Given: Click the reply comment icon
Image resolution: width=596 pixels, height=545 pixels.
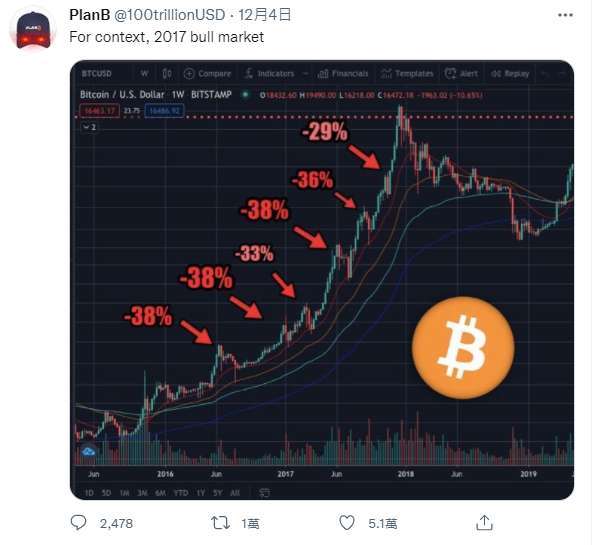Looking at the screenshot, I should pyautogui.click(x=78, y=523).
